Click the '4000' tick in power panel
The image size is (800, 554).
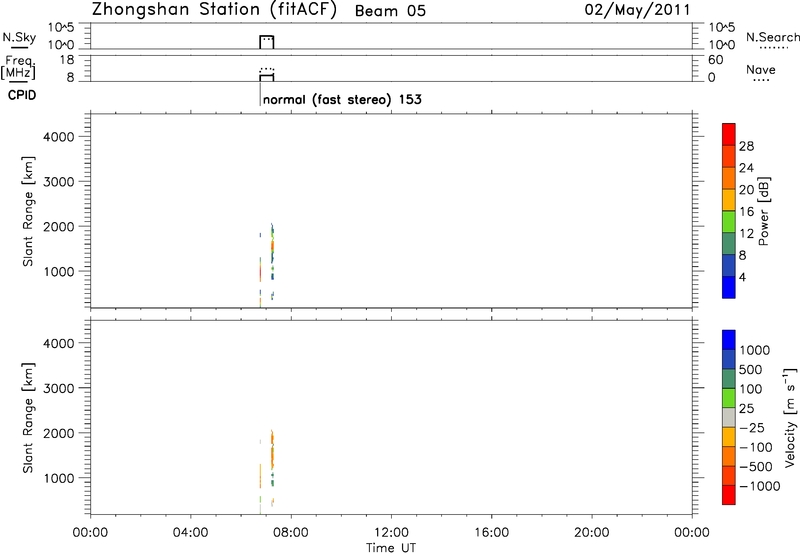point(59,137)
